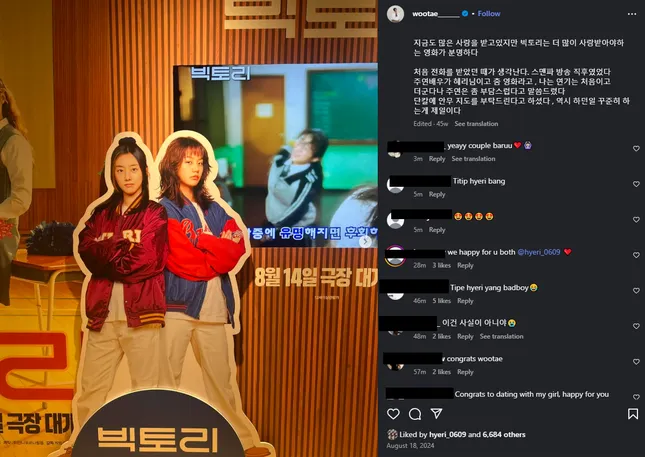Click the Follow button
645x457 pixels.
pyautogui.click(x=489, y=14)
